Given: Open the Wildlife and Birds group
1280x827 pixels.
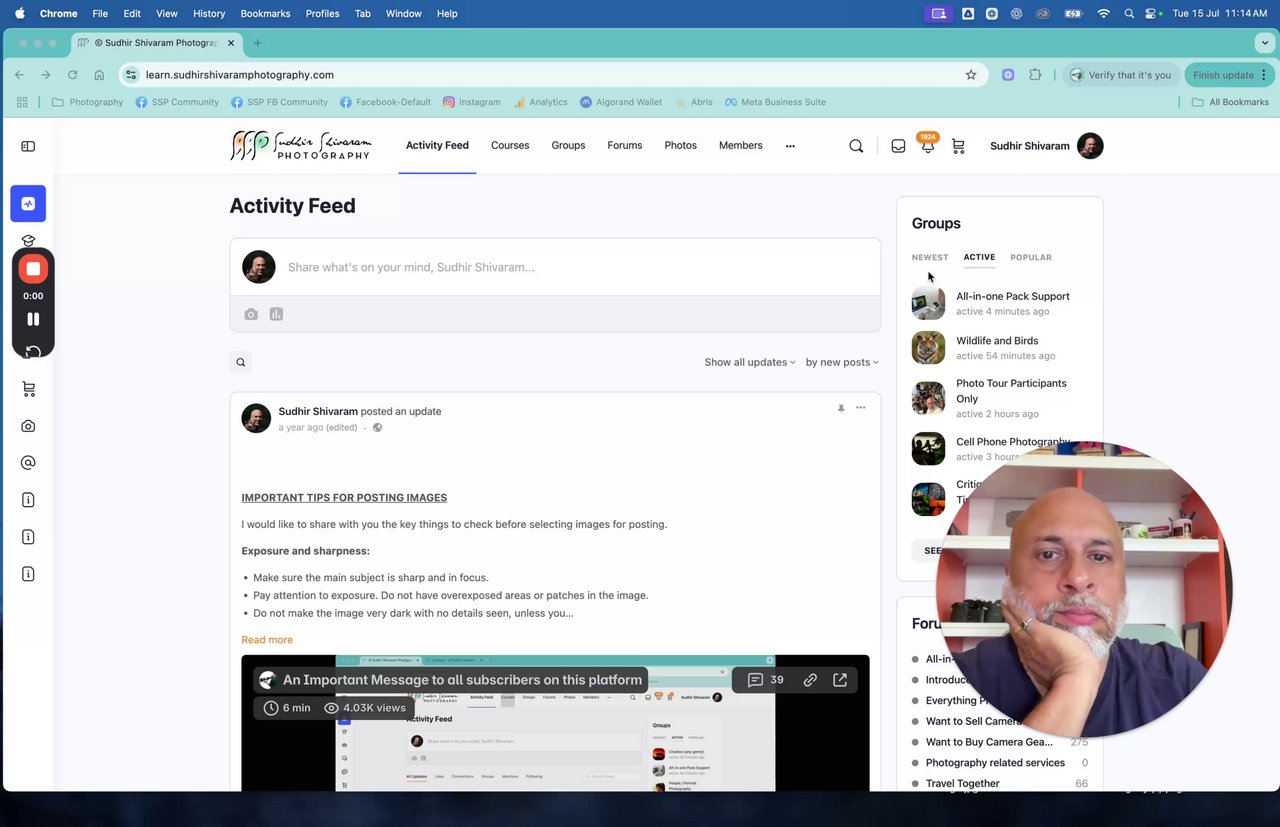Looking at the screenshot, I should [997, 341].
